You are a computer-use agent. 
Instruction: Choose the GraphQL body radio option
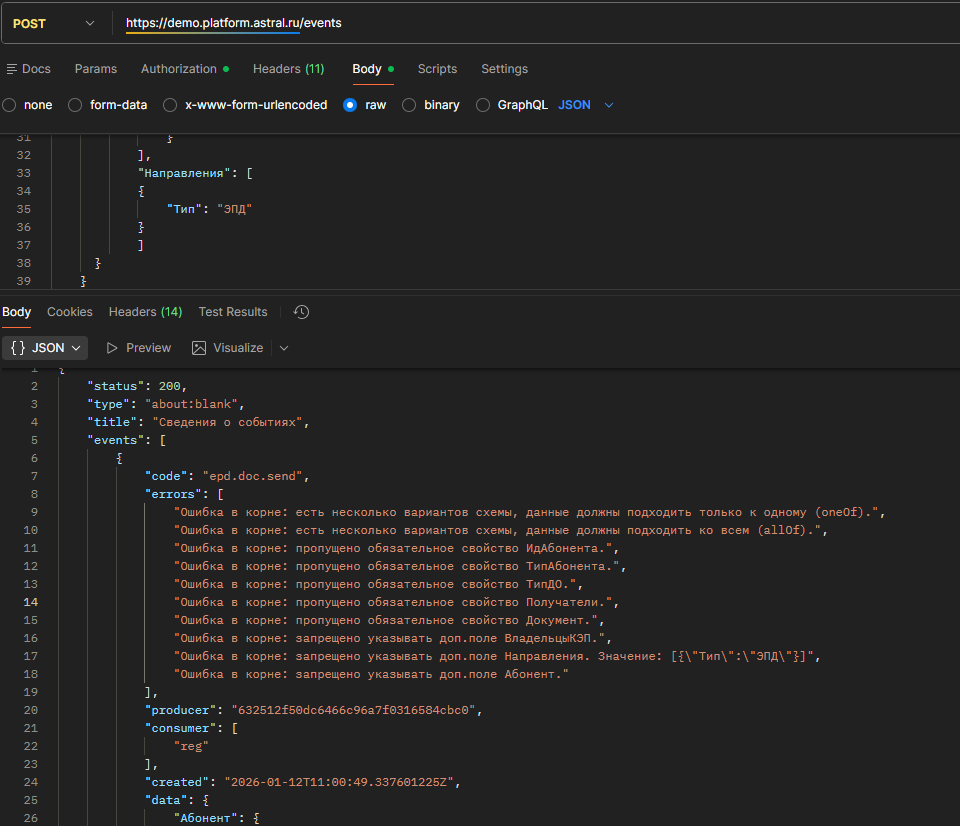tap(483, 105)
